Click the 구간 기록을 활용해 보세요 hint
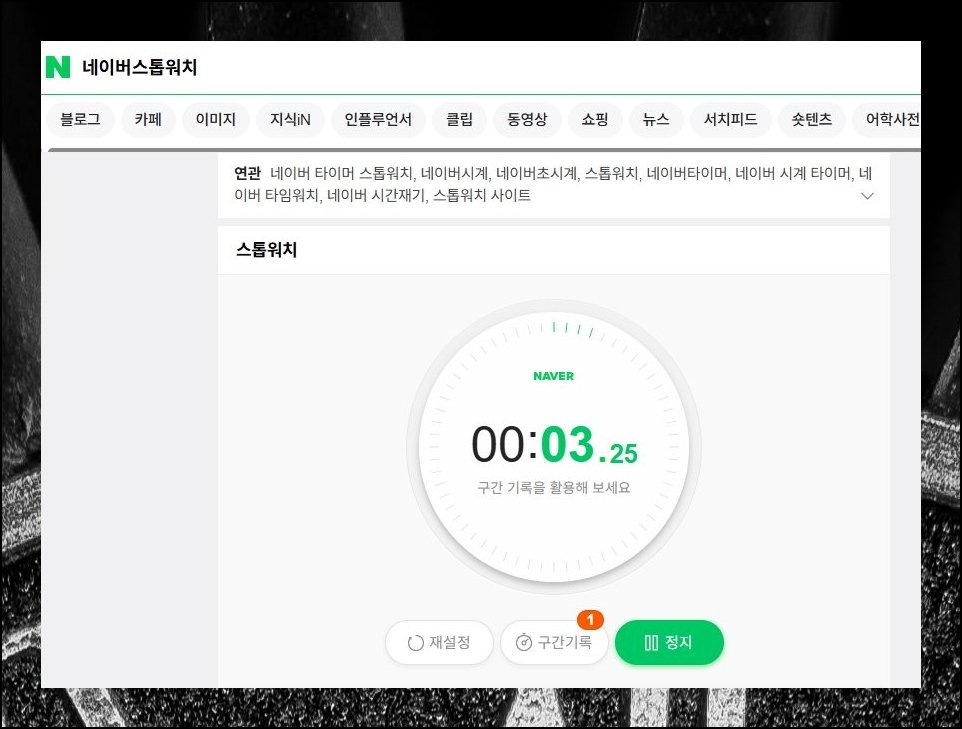 click(x=554, y=487)
